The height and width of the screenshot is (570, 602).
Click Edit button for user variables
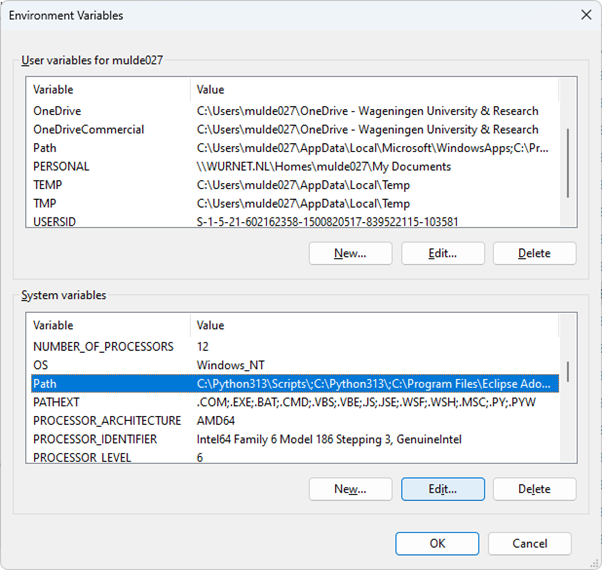(x=442, y=254)
